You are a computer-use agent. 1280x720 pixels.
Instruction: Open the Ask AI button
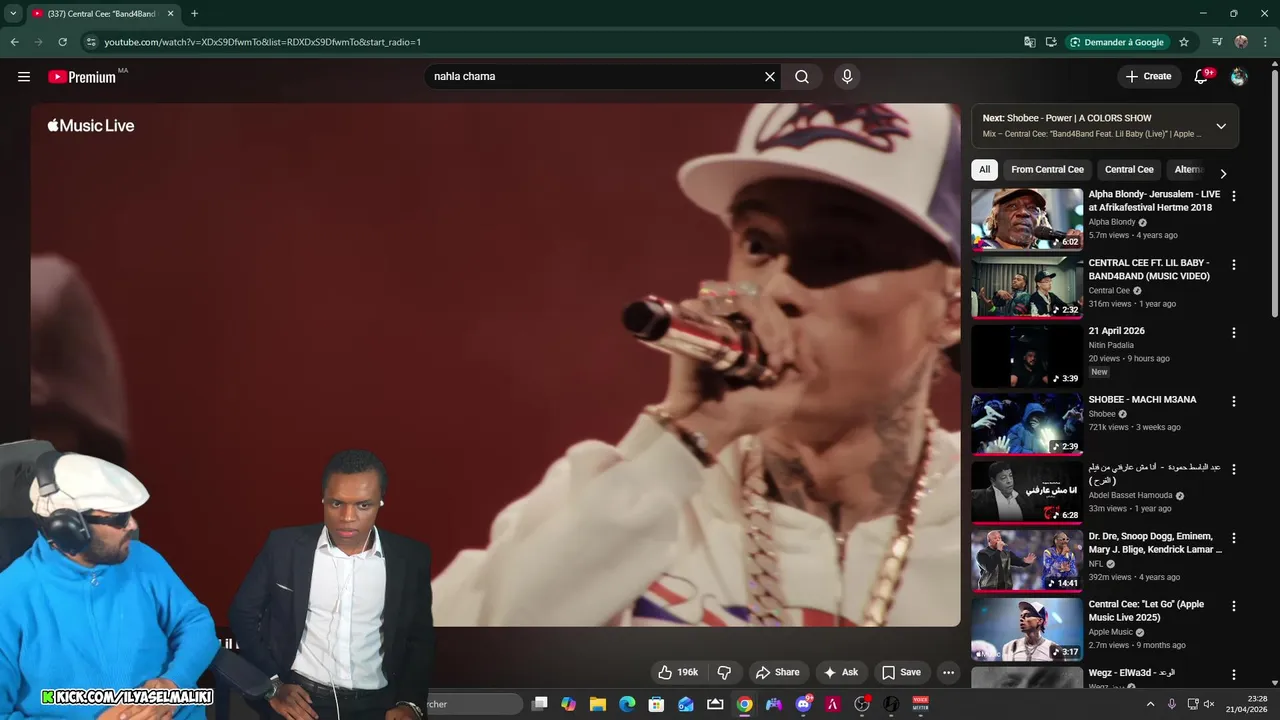point(841,673)
